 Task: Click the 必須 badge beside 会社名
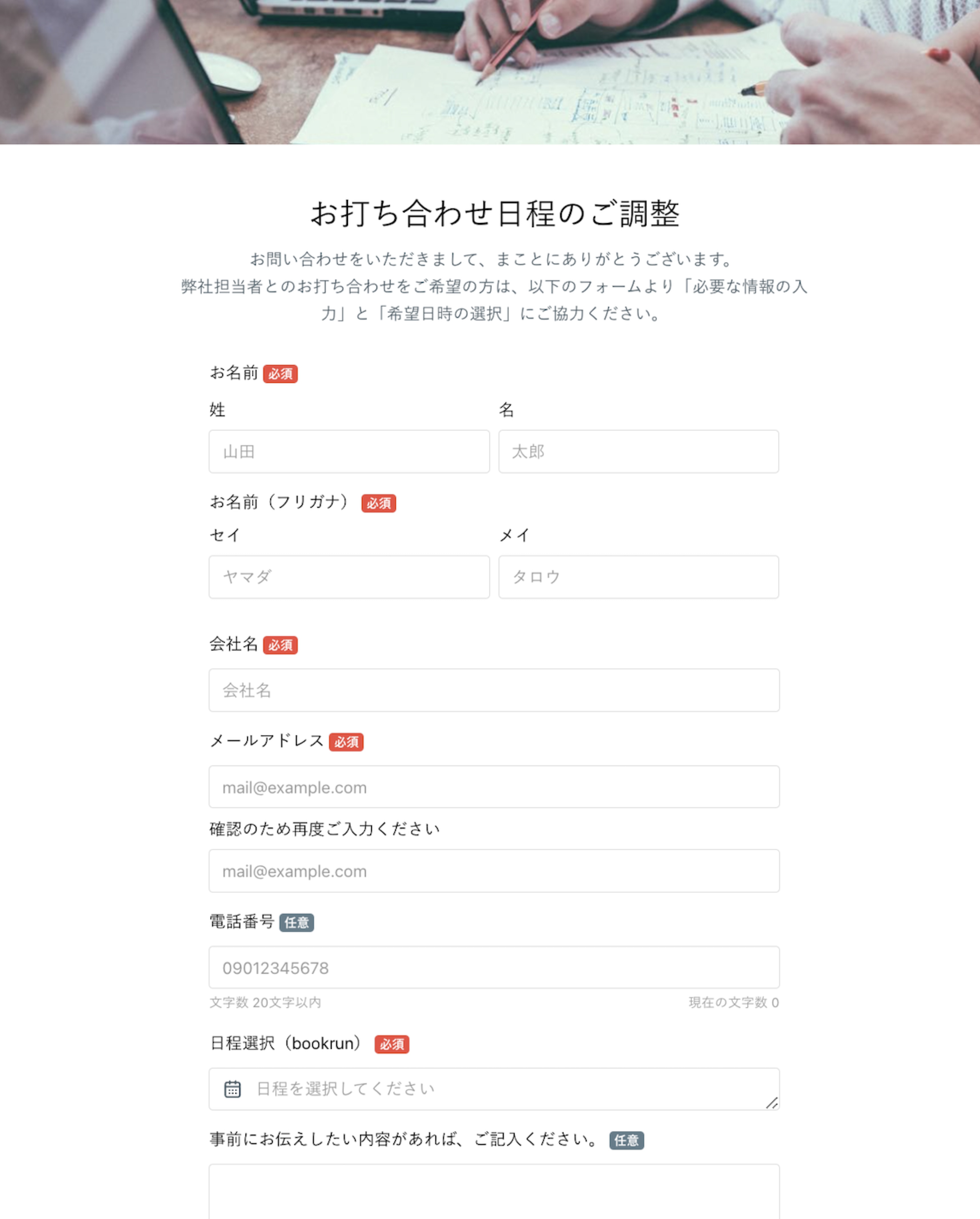281,645
